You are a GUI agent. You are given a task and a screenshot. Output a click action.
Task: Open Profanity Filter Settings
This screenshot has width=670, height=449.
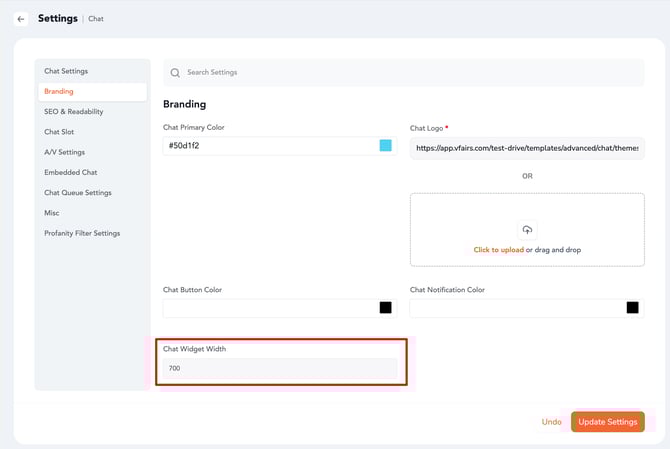tap(82, 233)
